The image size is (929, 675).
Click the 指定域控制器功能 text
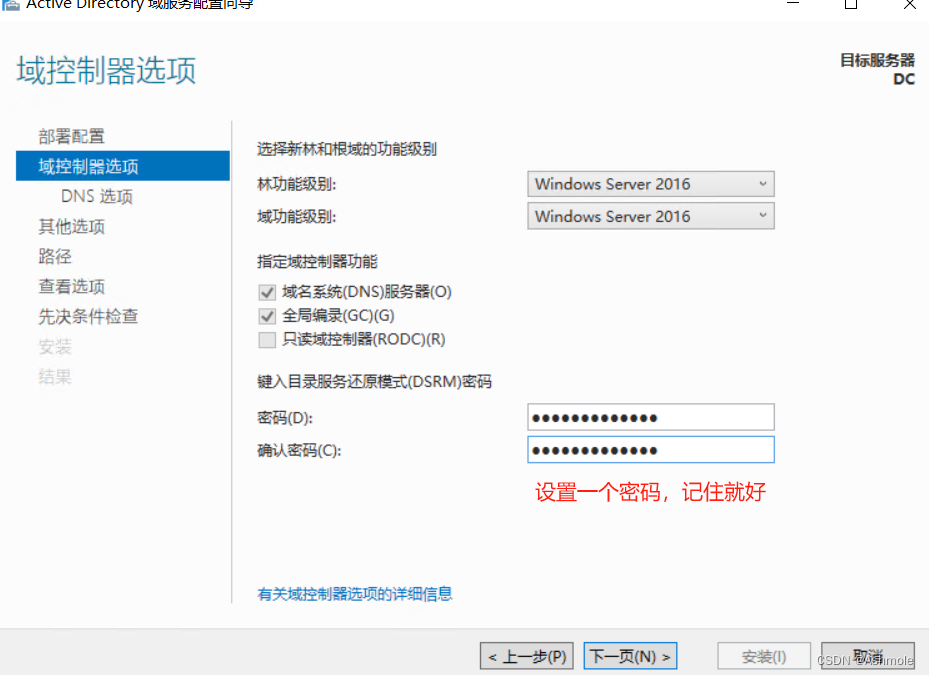coord(317,261)
